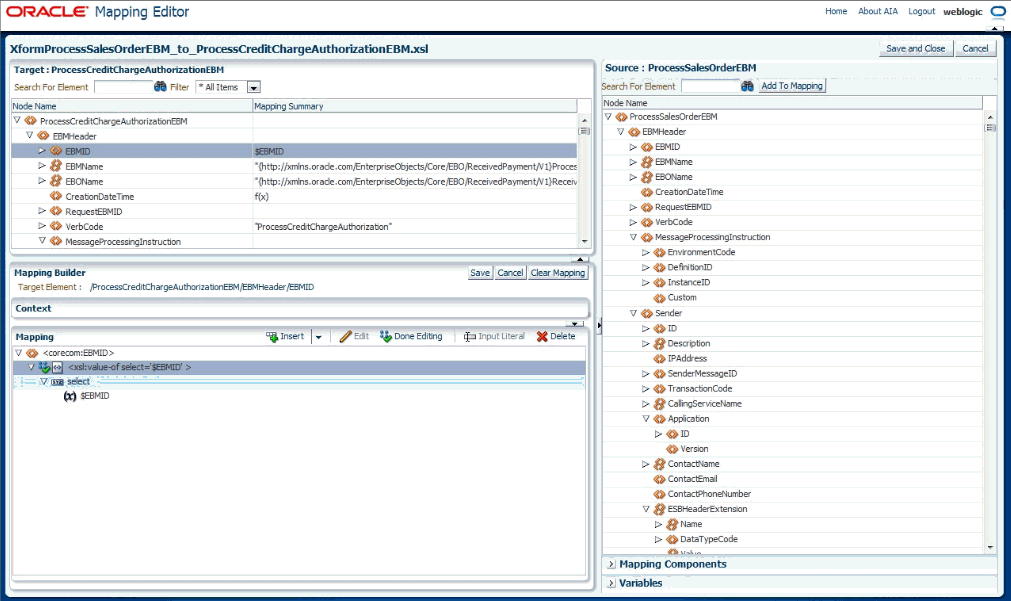Click the Source Search For Element field
The image size is (1011, 601).
(710, 86)
